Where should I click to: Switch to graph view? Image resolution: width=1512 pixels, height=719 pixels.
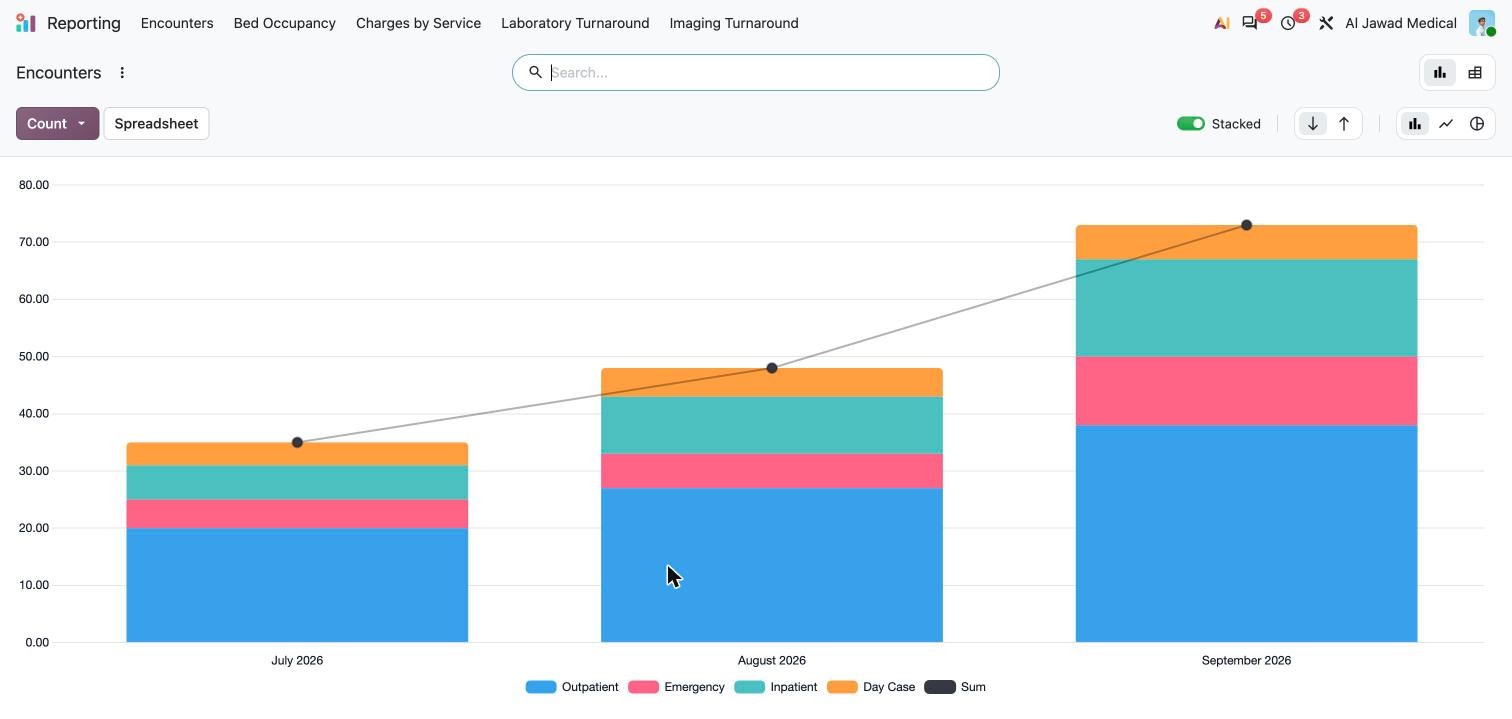(x=1440, y=73)
